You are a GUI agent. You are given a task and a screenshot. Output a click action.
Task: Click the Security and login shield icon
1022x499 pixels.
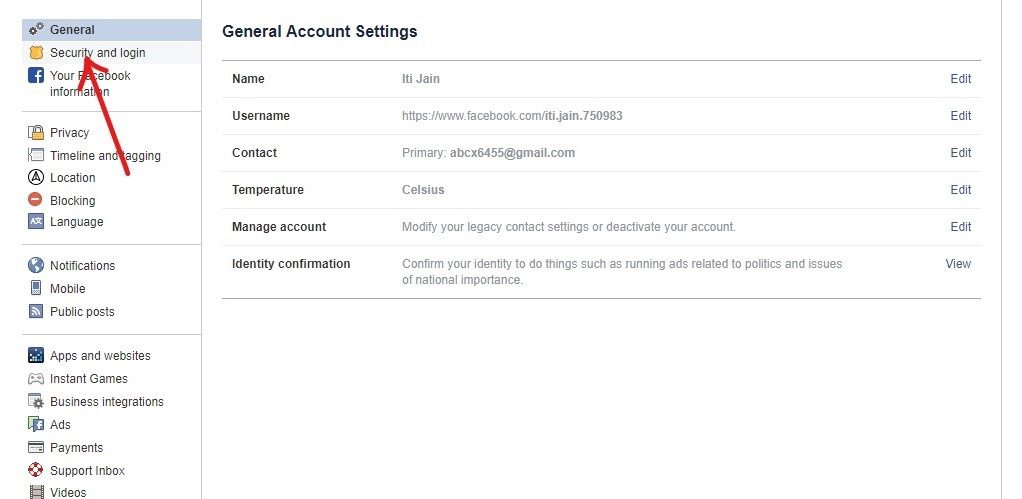point(36,53)
